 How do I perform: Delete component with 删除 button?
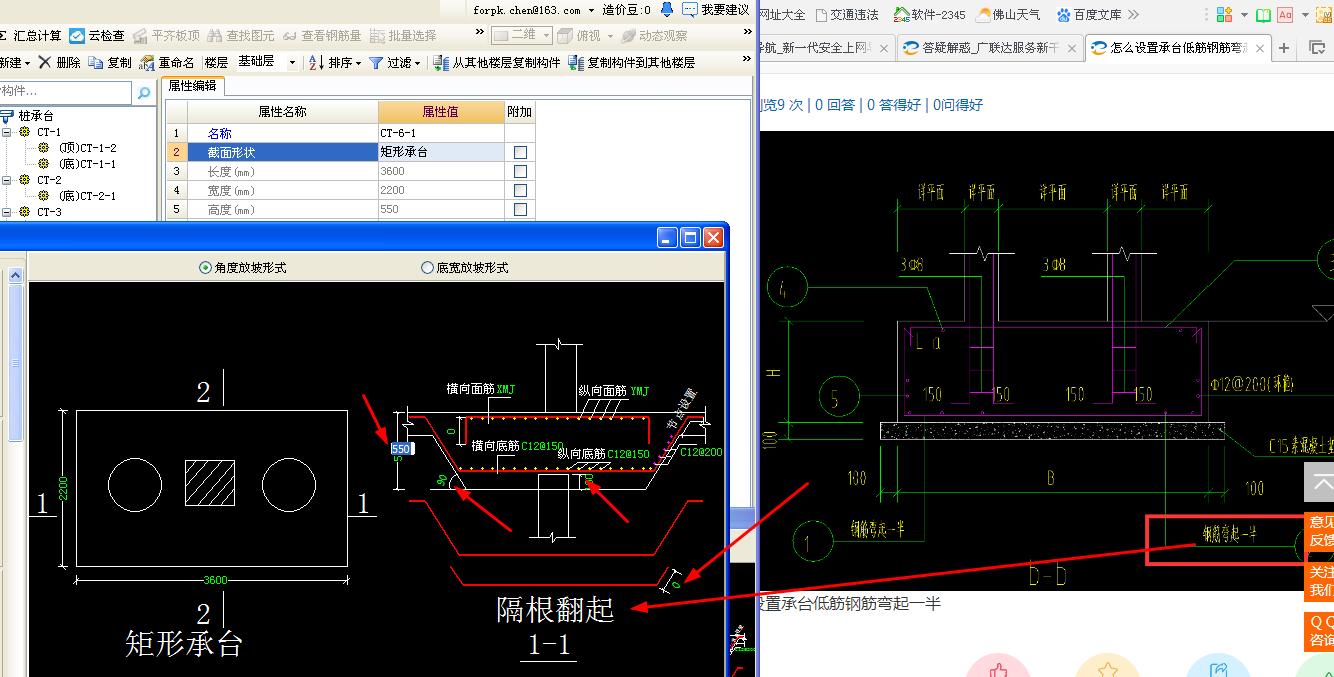pos(60,62)
